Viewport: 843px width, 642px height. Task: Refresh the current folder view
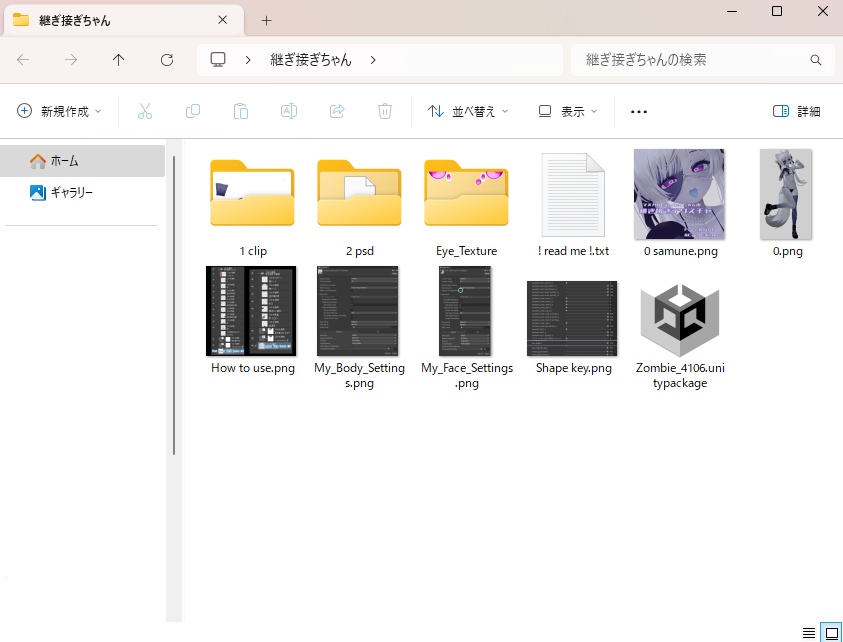pos(167,60)
